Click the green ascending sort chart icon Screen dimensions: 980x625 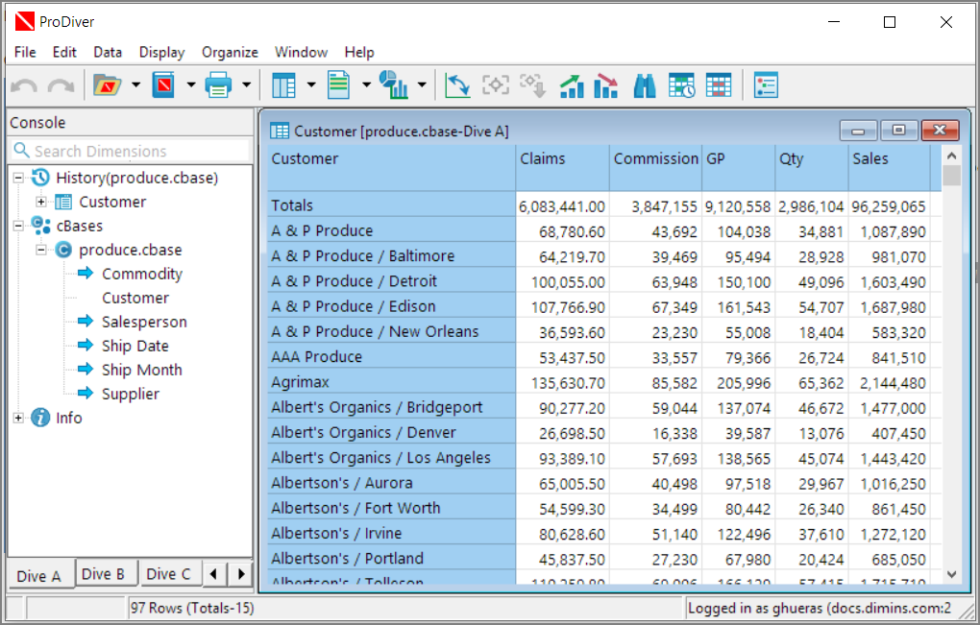pos(572,86)
